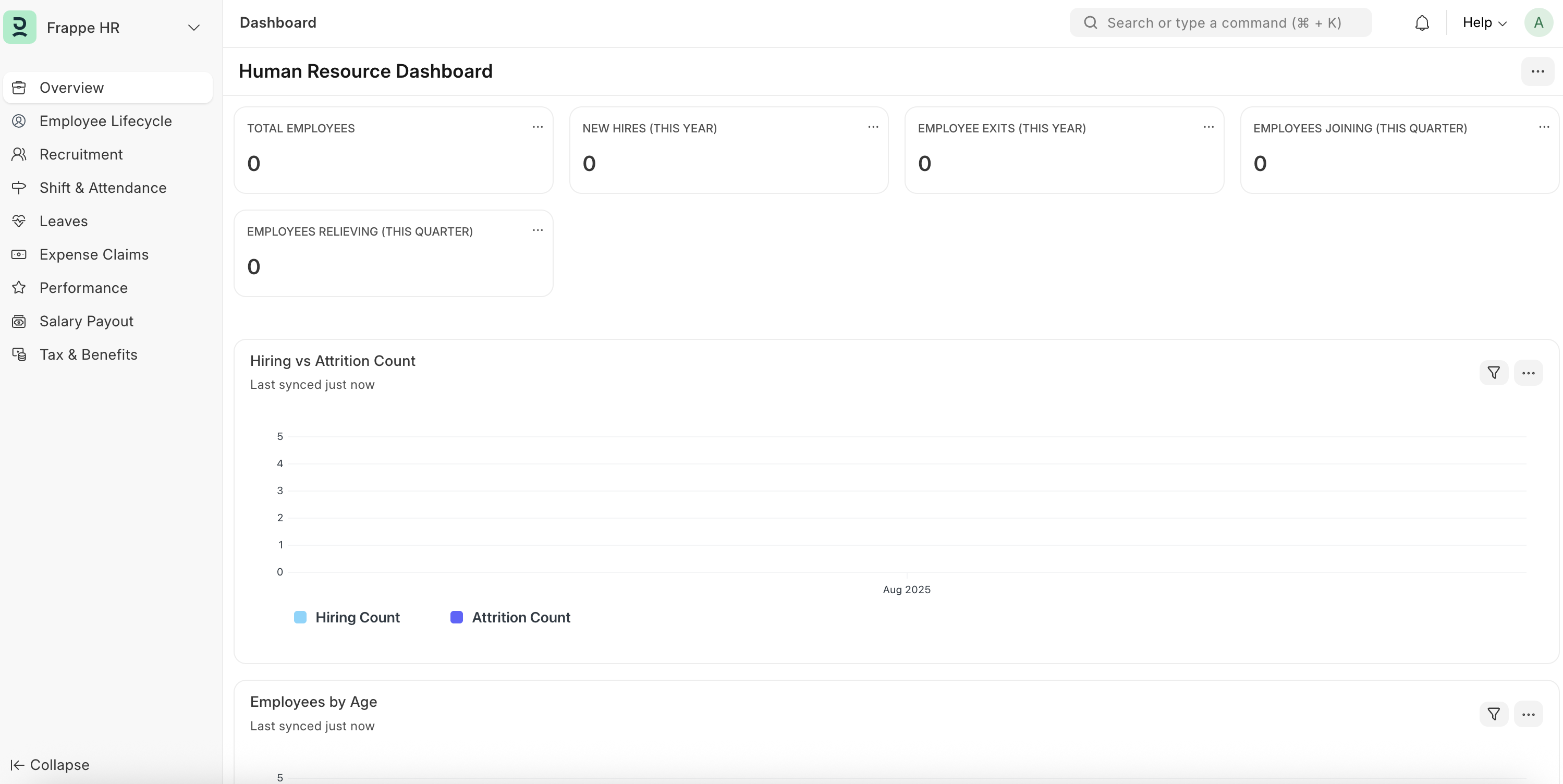This screenshot has width=1563, height=784.
Task: Click the search command bar
Action: point(1218,22)
